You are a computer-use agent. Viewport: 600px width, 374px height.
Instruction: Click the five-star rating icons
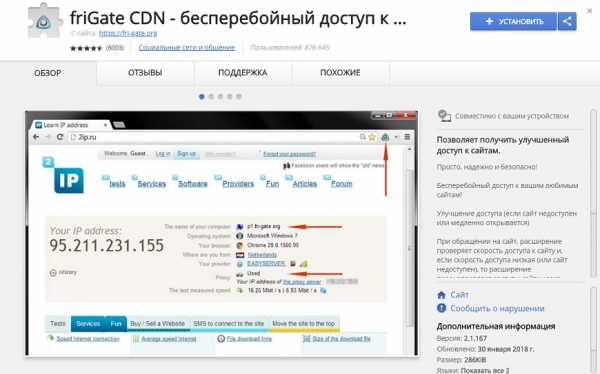coord(86,48)
